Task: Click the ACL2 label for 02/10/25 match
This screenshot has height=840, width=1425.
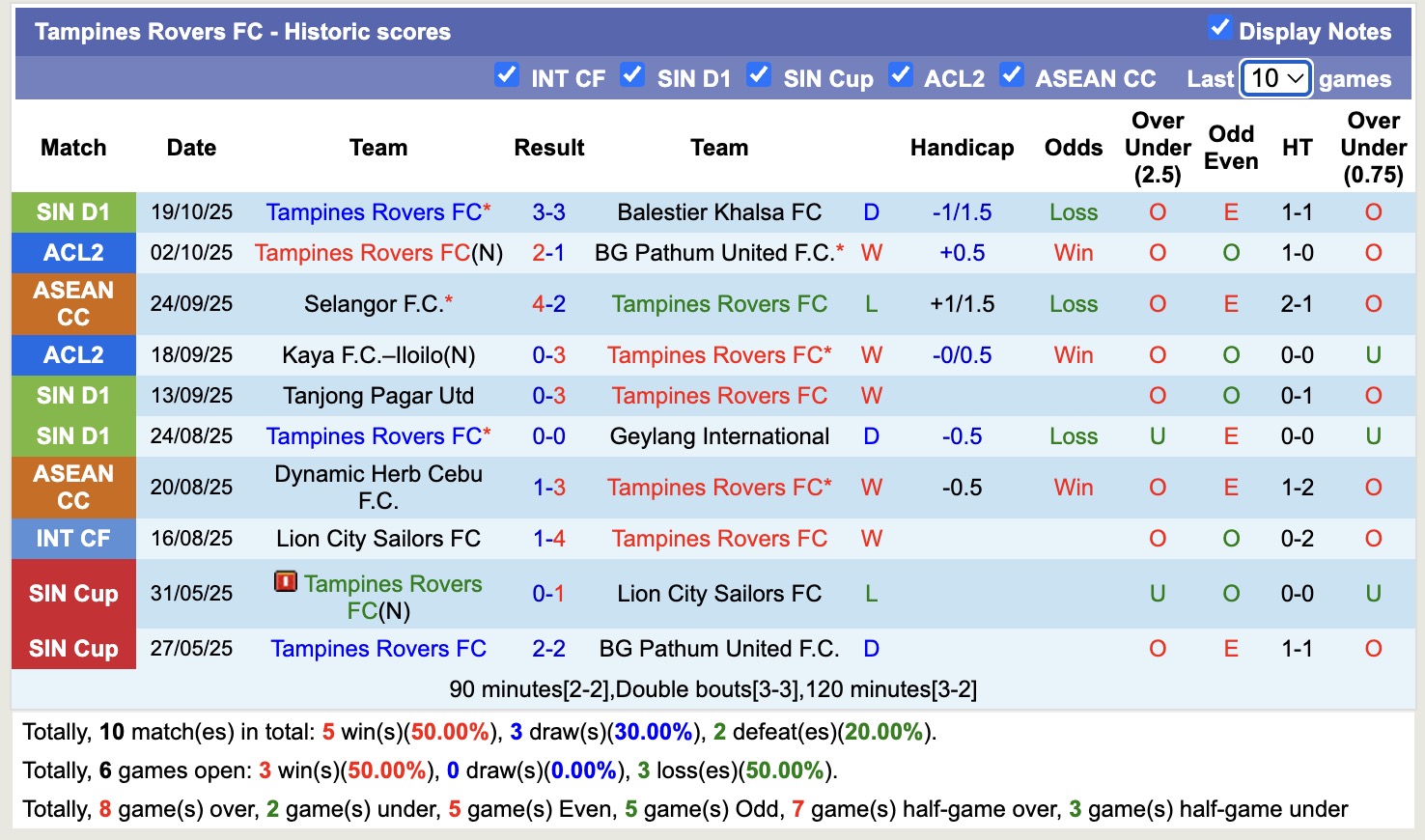Action: [x=73, y=253]
